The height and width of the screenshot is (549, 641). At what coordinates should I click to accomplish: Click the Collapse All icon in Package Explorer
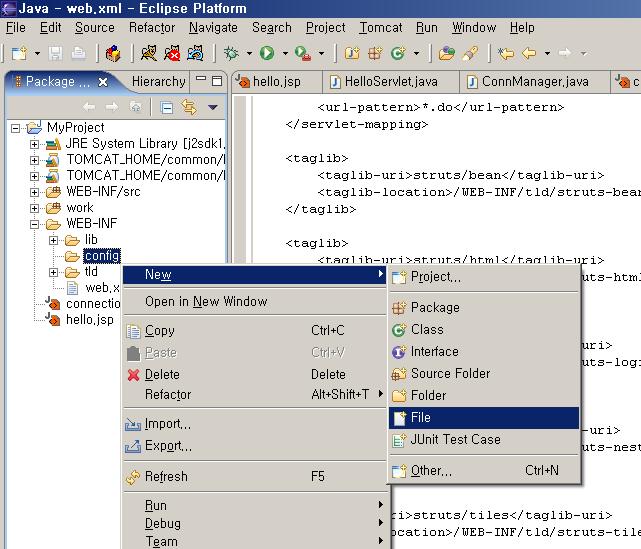[x=167, y=107]
